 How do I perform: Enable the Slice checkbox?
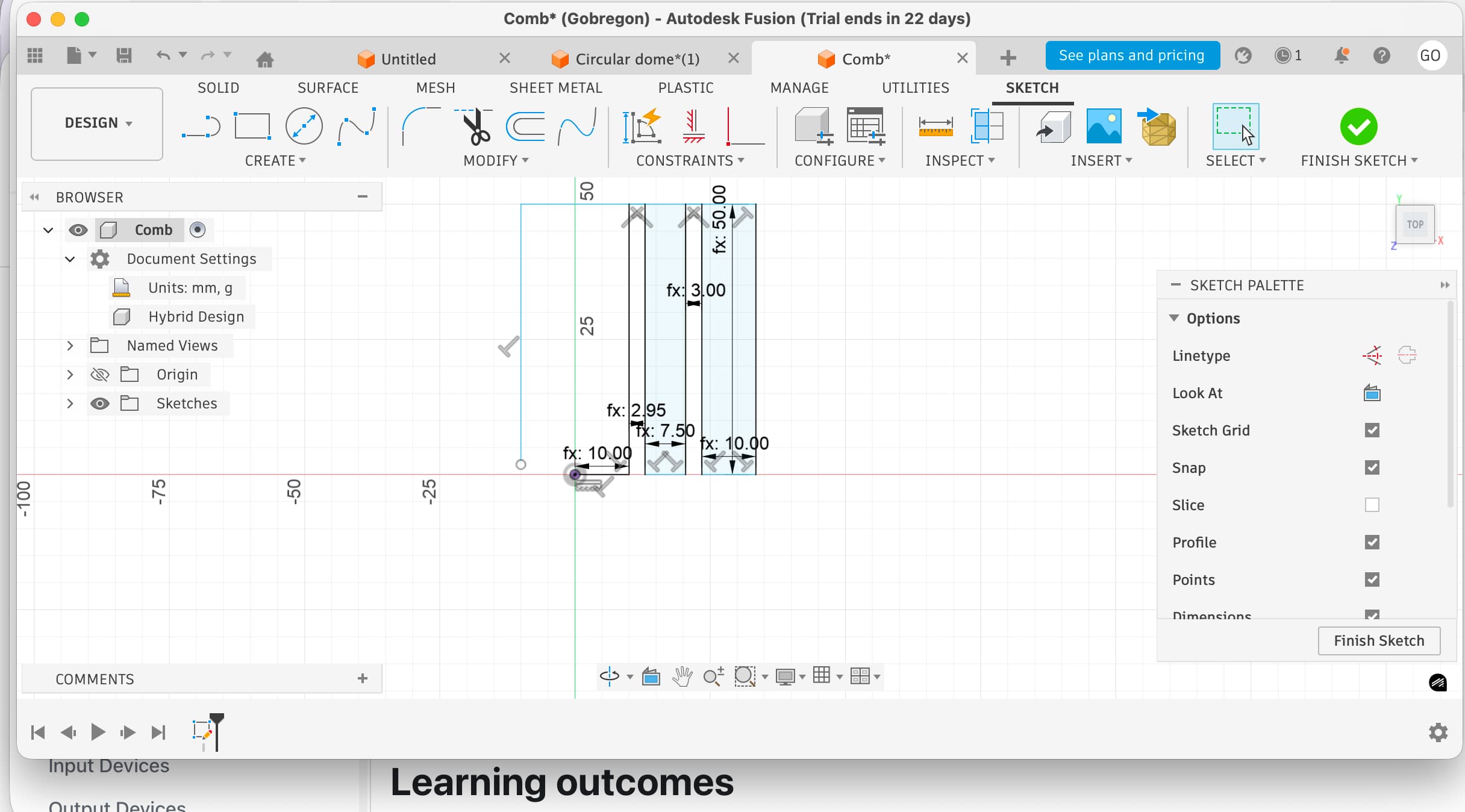[x=1372, y=505]
